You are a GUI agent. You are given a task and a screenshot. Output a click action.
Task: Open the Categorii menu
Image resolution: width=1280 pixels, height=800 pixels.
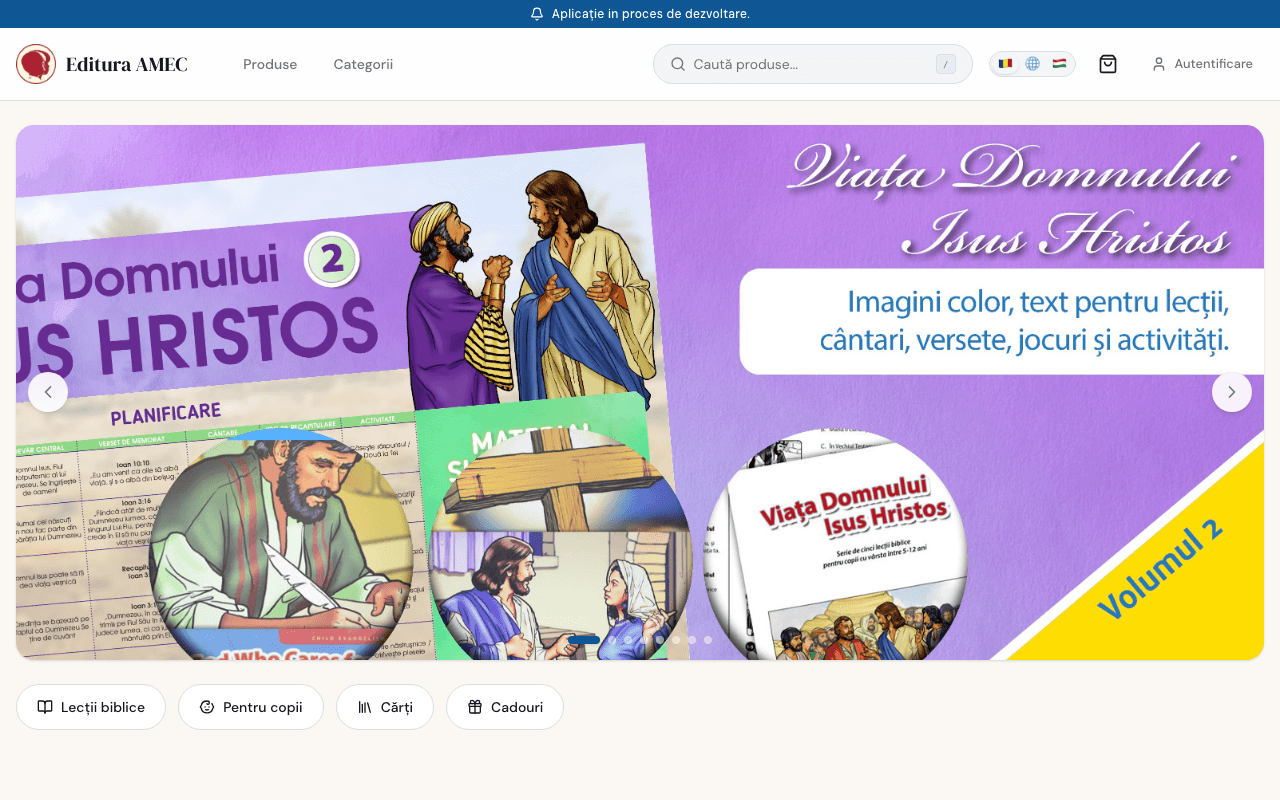click(x=362, y=63)
